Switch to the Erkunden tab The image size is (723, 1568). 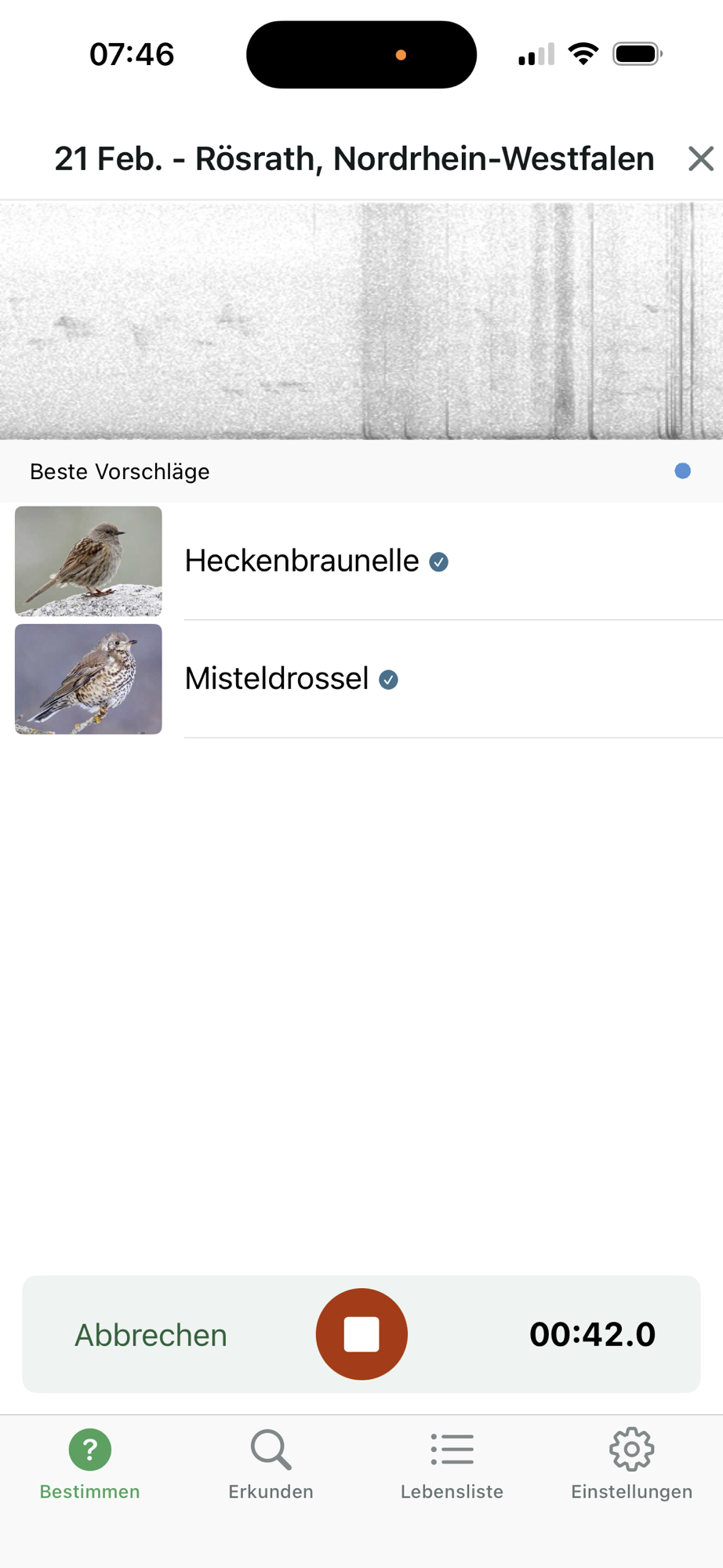pyautogui.click(x=271, y=1463)
